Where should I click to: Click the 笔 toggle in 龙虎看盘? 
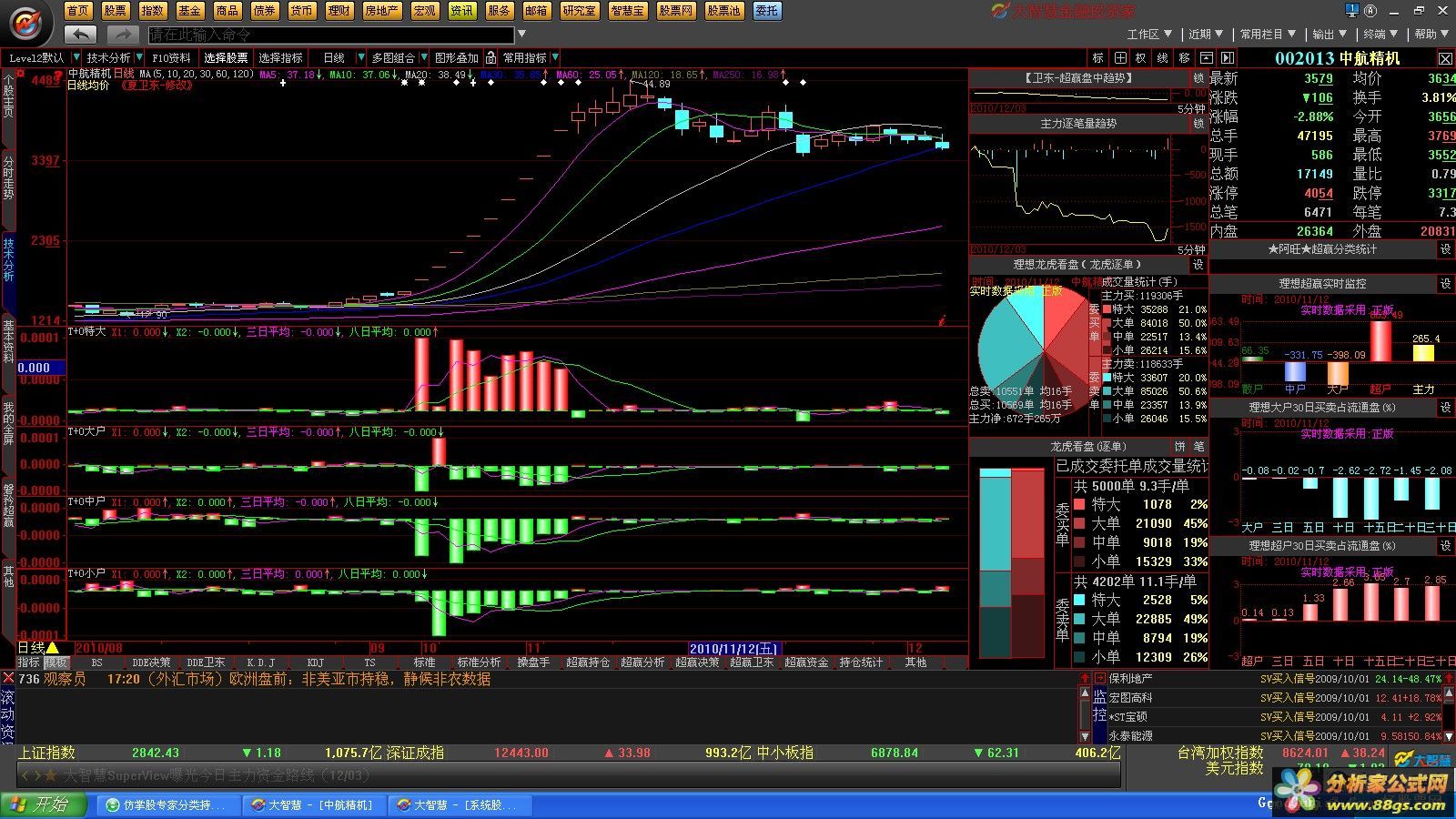pyautogui.click(x=1198, y=446)
